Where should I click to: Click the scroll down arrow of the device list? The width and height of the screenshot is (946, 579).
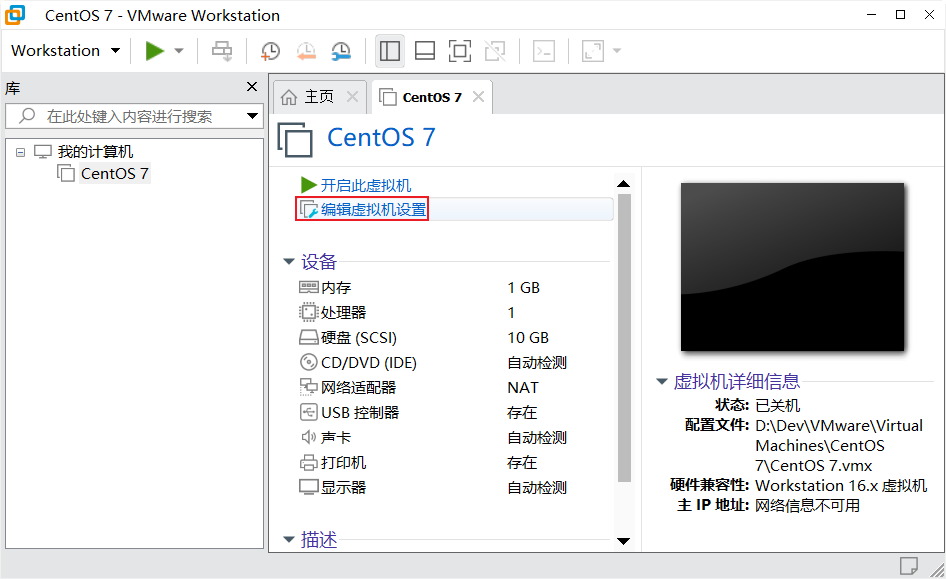(624, 541)
